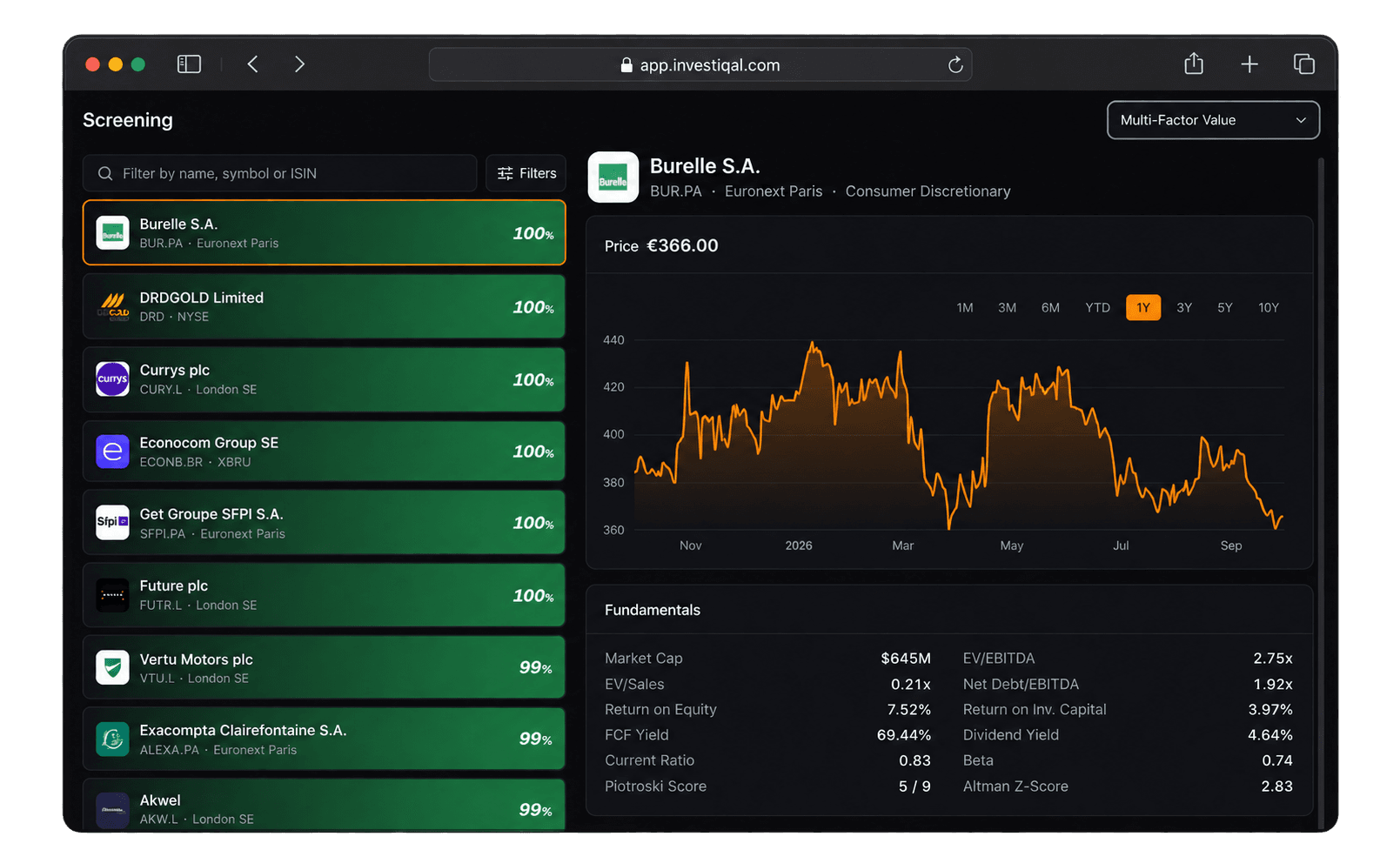Click the EV/Sales value 0.21x

(x=911, y=685)
